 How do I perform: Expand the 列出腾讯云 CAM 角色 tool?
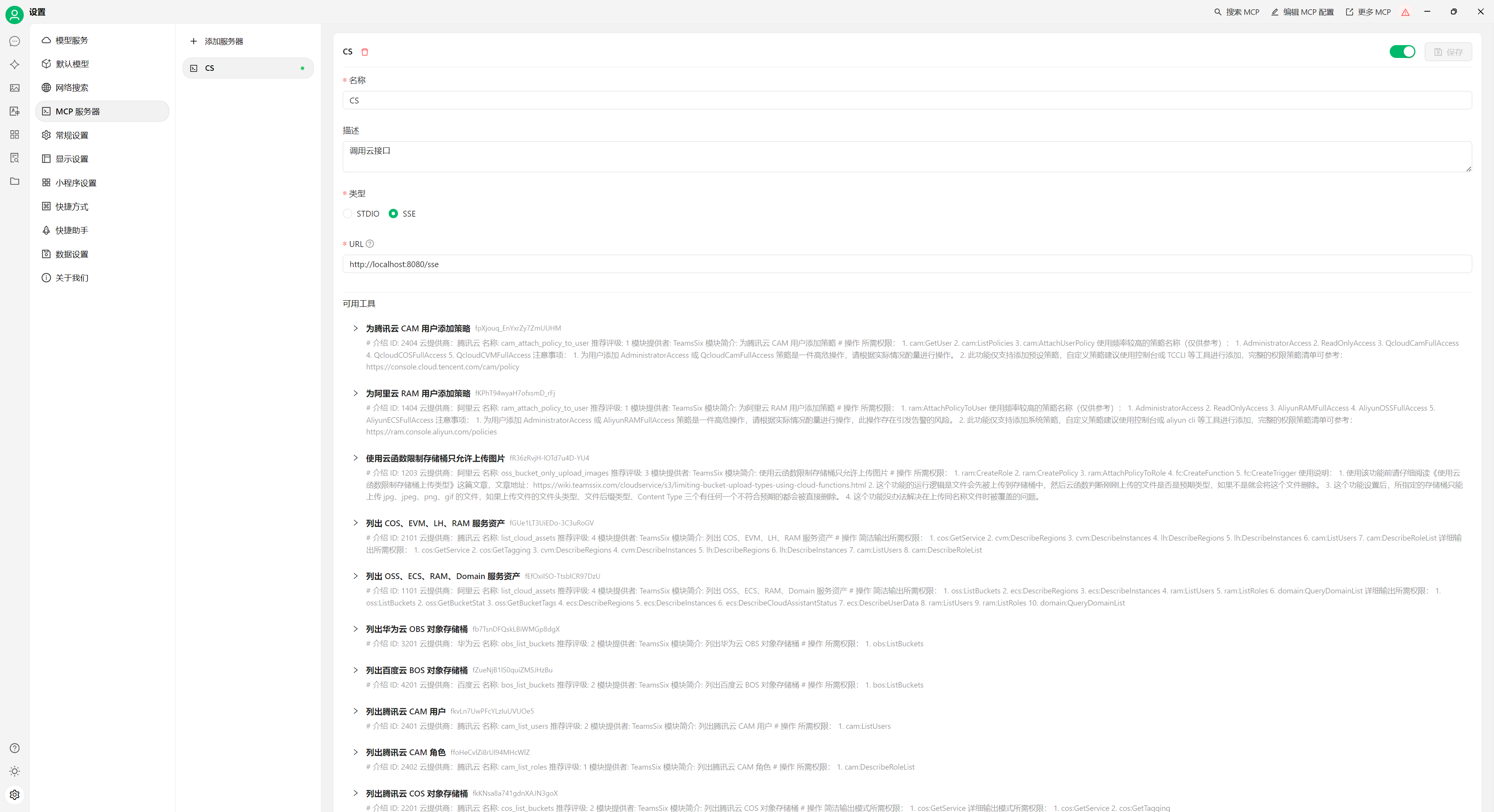(x=356, y=752)
